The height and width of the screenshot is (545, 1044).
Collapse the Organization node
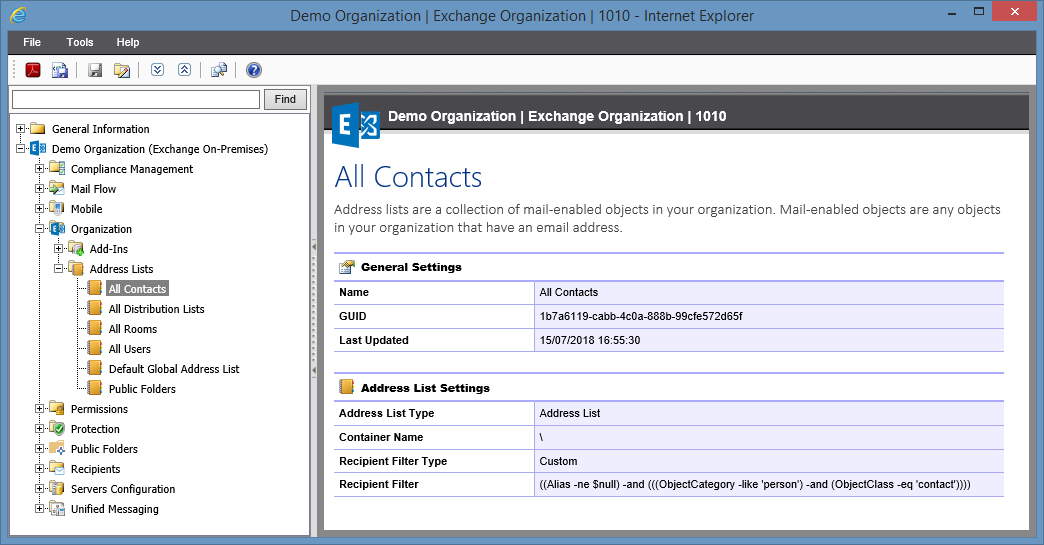coord(39,228)
